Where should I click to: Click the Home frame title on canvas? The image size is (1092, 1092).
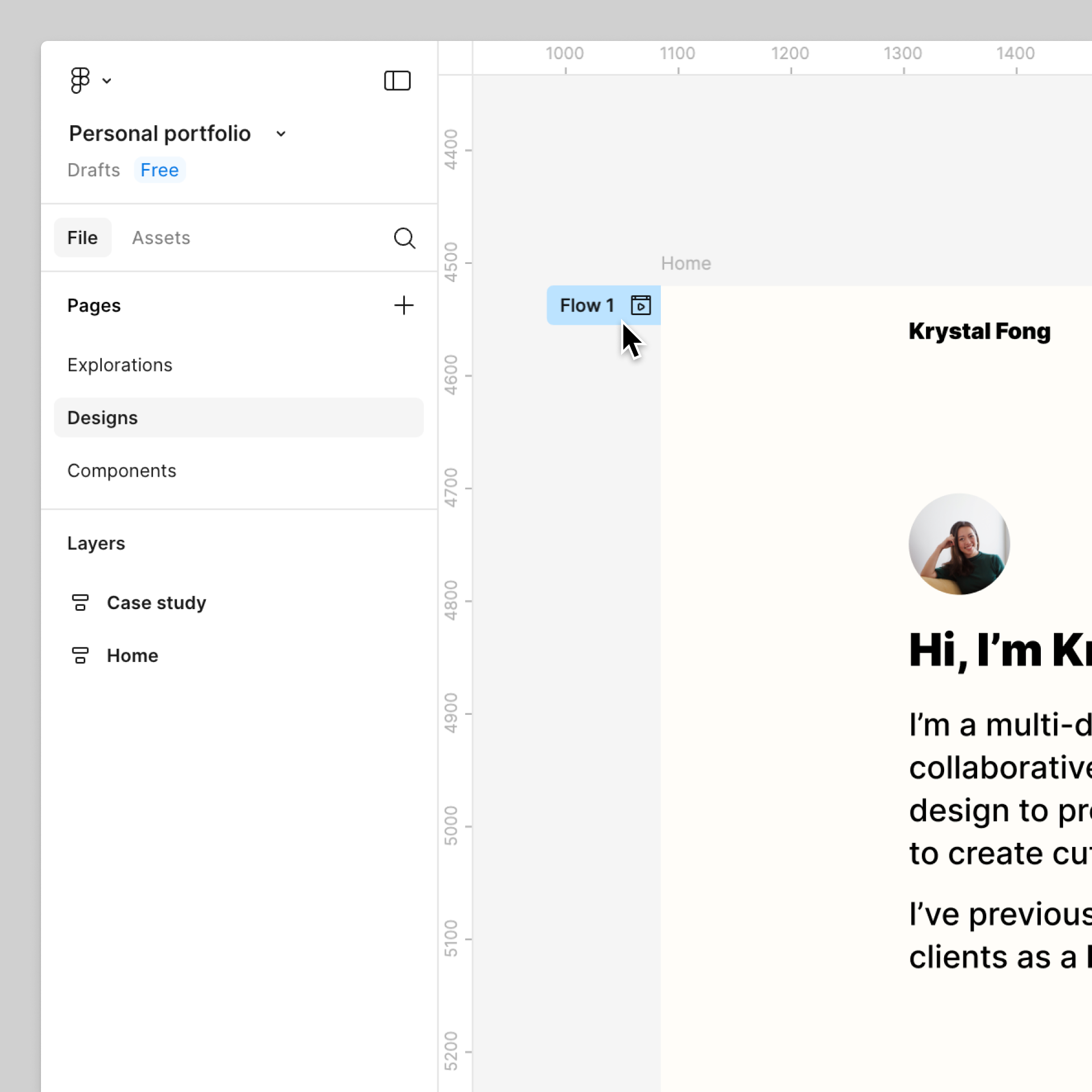(x=685, y=263)
